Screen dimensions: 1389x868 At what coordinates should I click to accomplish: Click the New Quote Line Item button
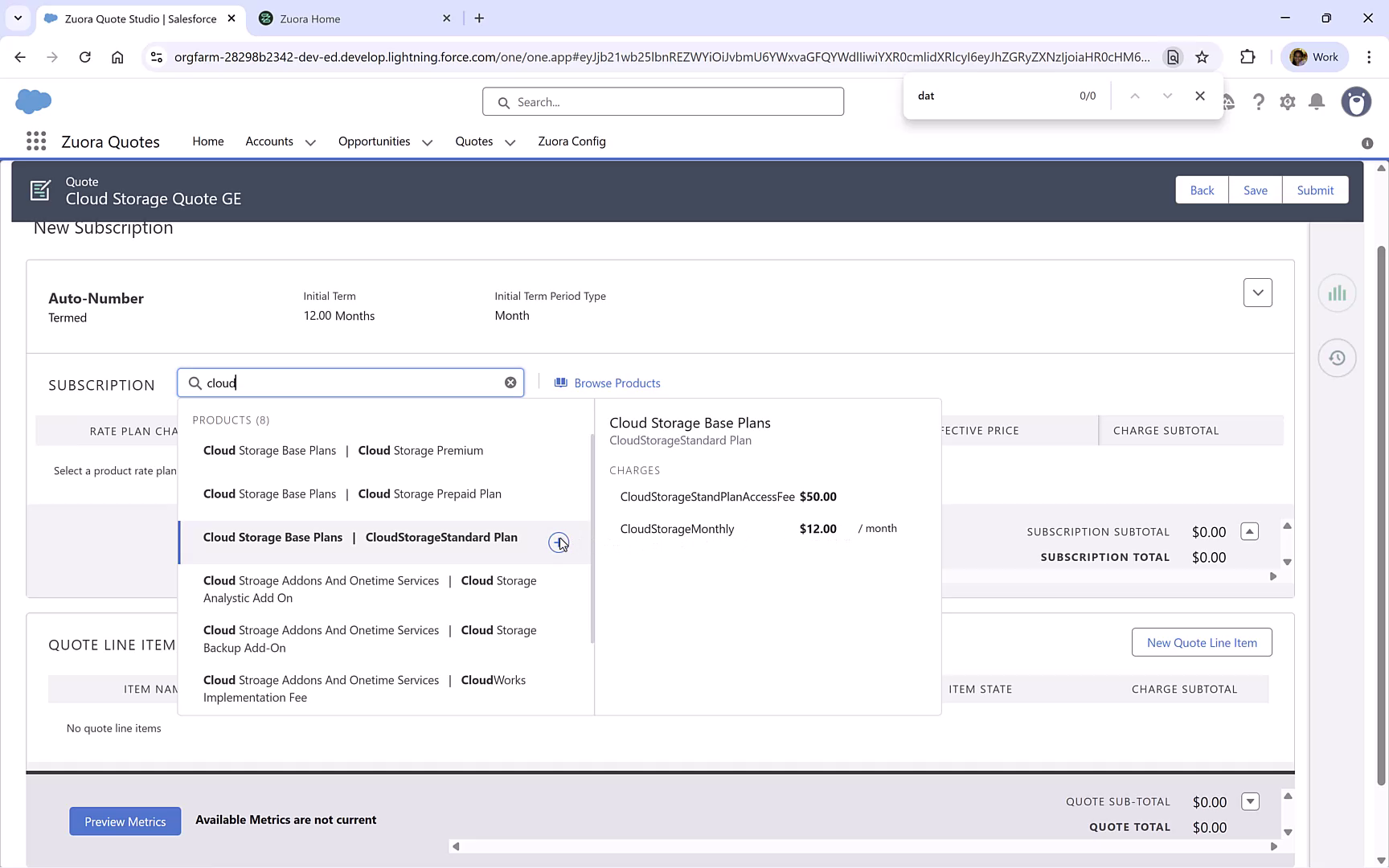click(1202, 642)
